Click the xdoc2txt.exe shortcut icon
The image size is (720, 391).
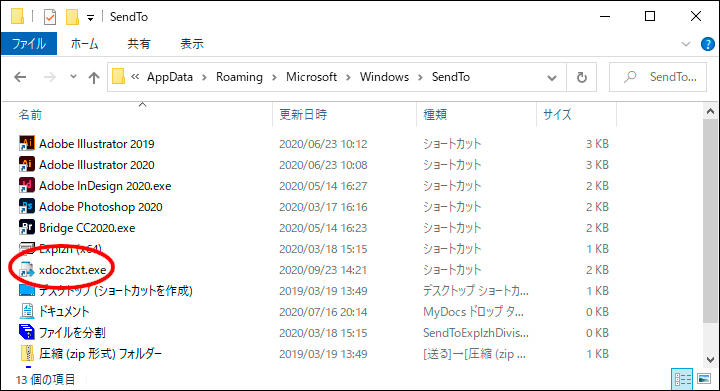click(x=27, y=270)
